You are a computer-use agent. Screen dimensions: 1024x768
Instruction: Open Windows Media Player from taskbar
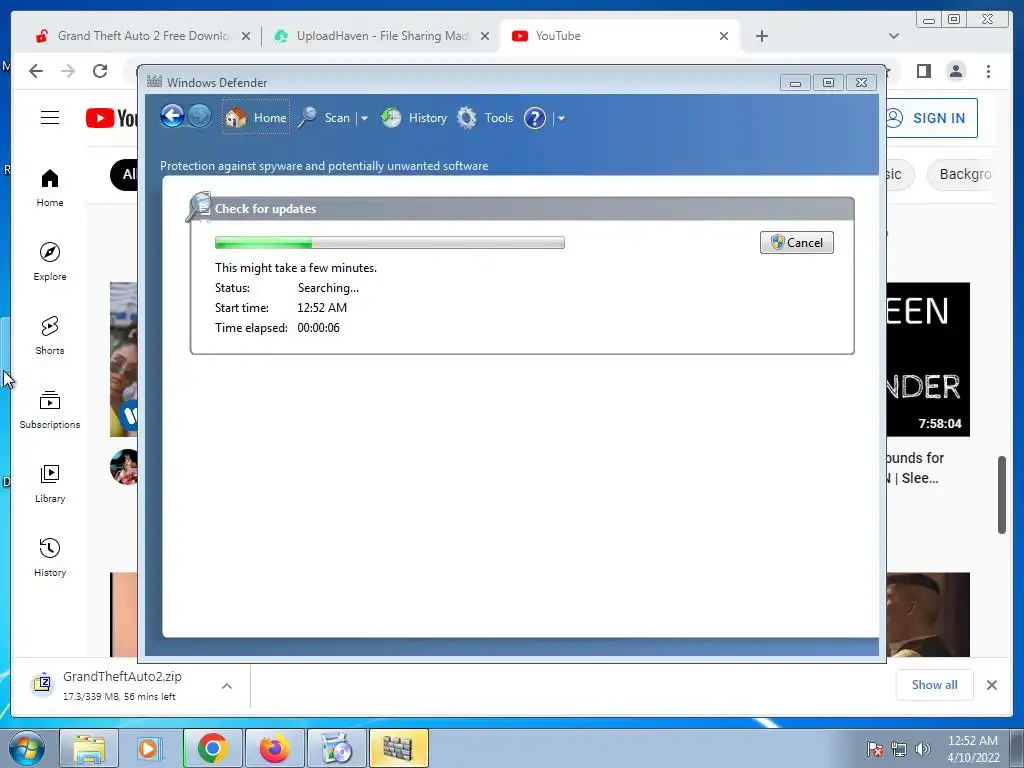coord(150,748)
